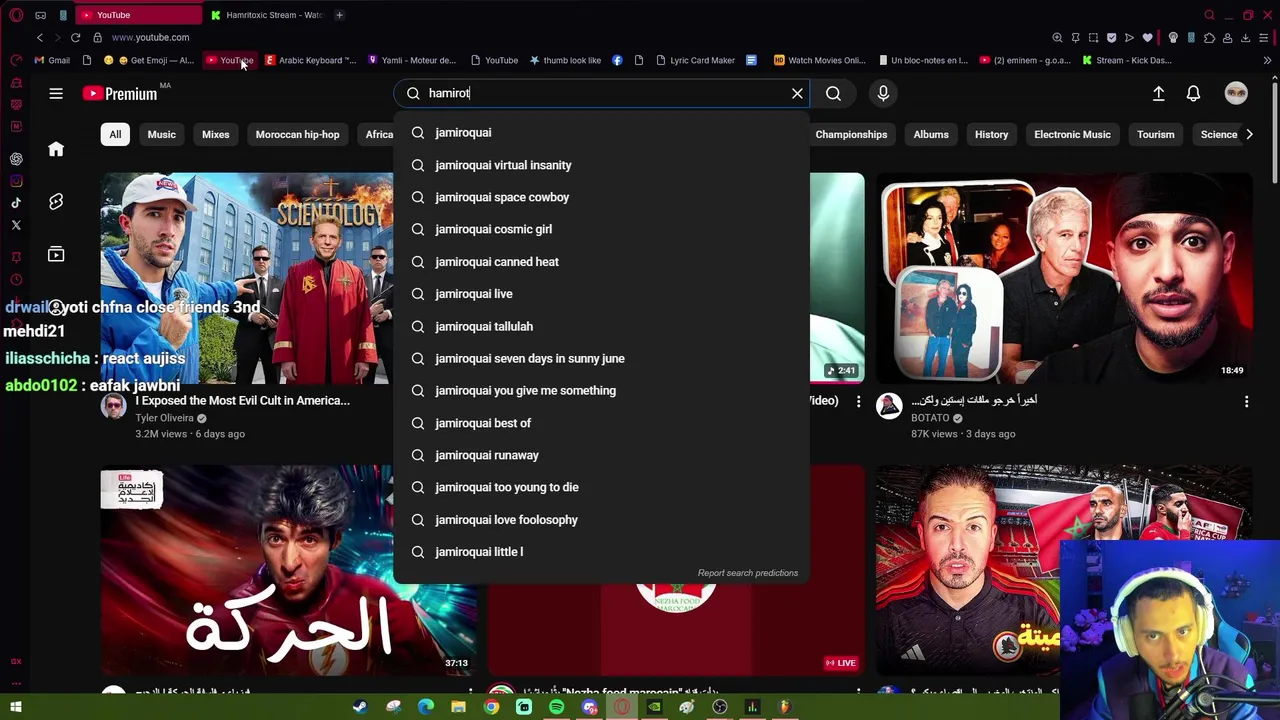This screenshot has width=1280, height=720.
Task: Open the browser extensions cube icon
Action: pos(1209,37)
